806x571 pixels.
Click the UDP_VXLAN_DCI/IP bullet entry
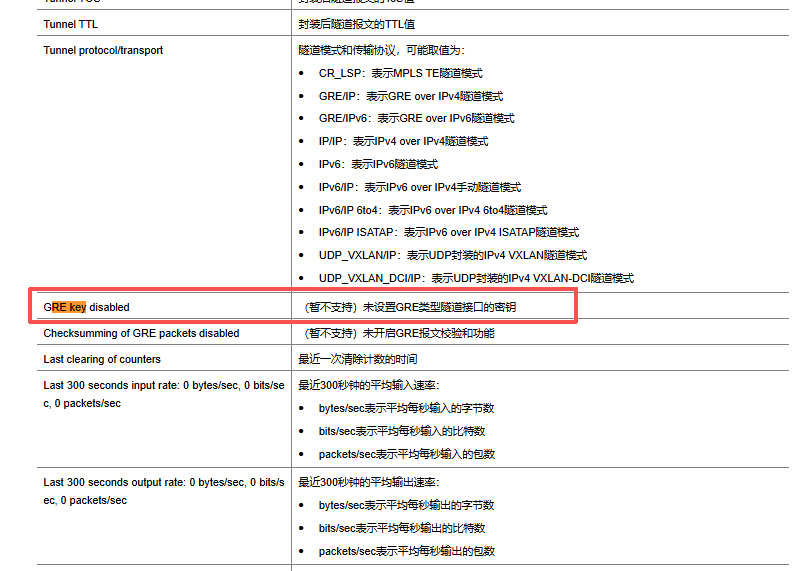point(476,278)
